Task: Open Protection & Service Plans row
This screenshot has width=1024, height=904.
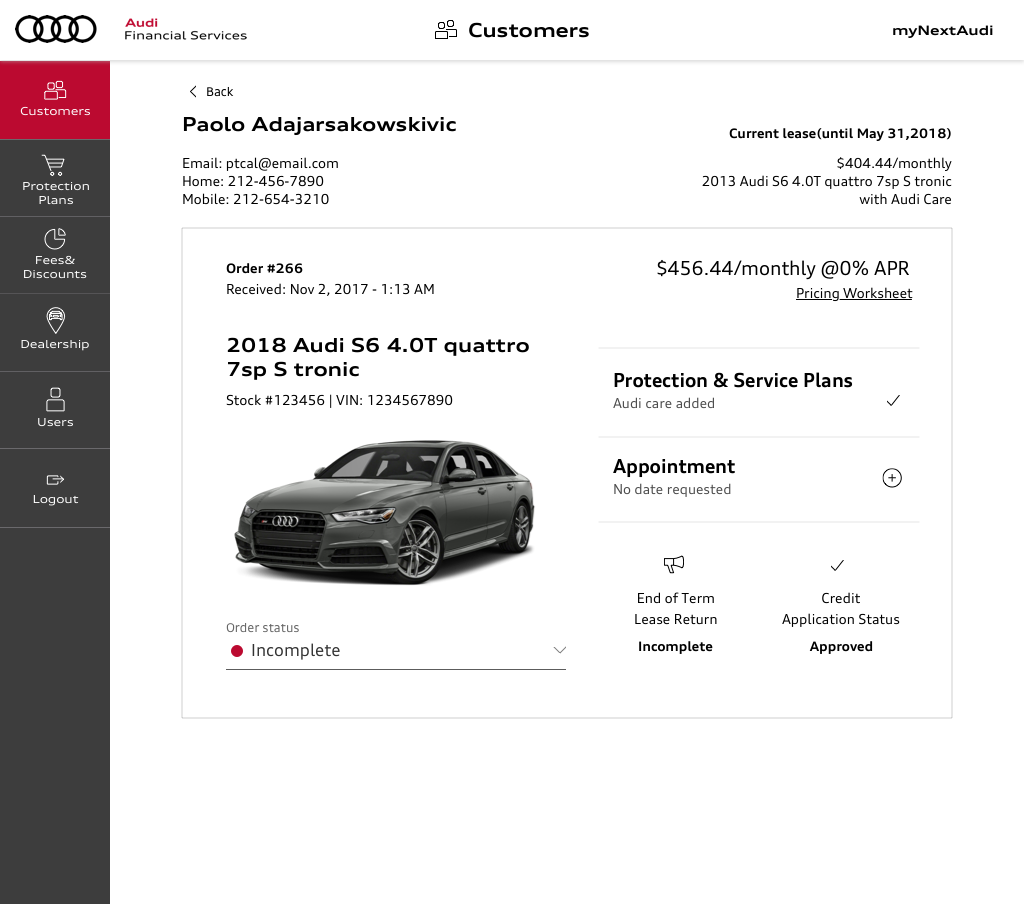Action: point(759,392)
